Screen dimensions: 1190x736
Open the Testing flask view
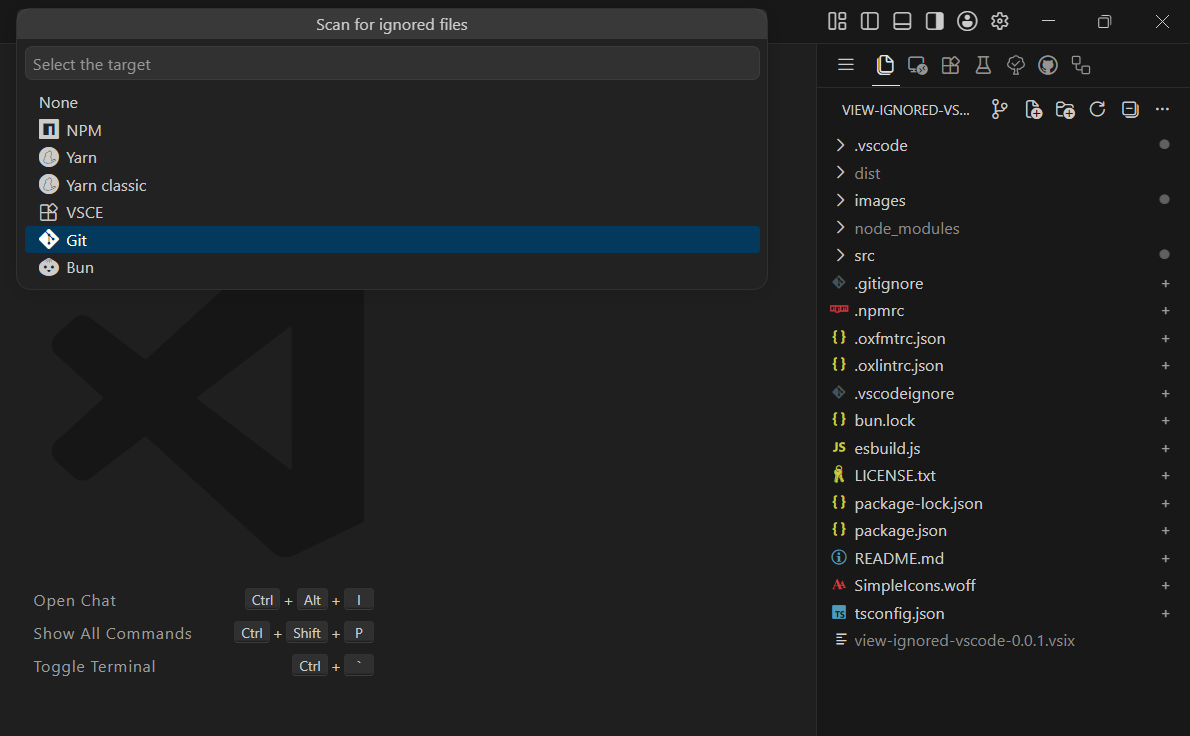click(x=983, y=65)
